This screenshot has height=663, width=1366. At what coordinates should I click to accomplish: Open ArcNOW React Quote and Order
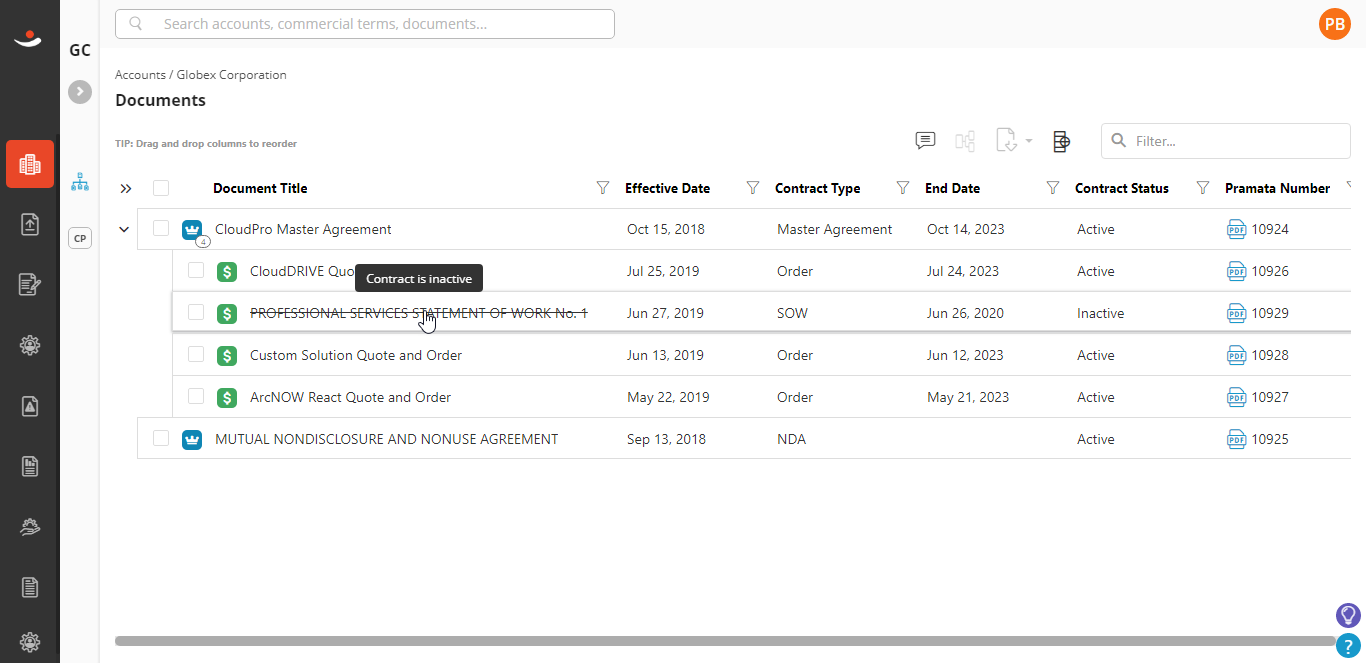pyautogui.click(x=350, y=398)
